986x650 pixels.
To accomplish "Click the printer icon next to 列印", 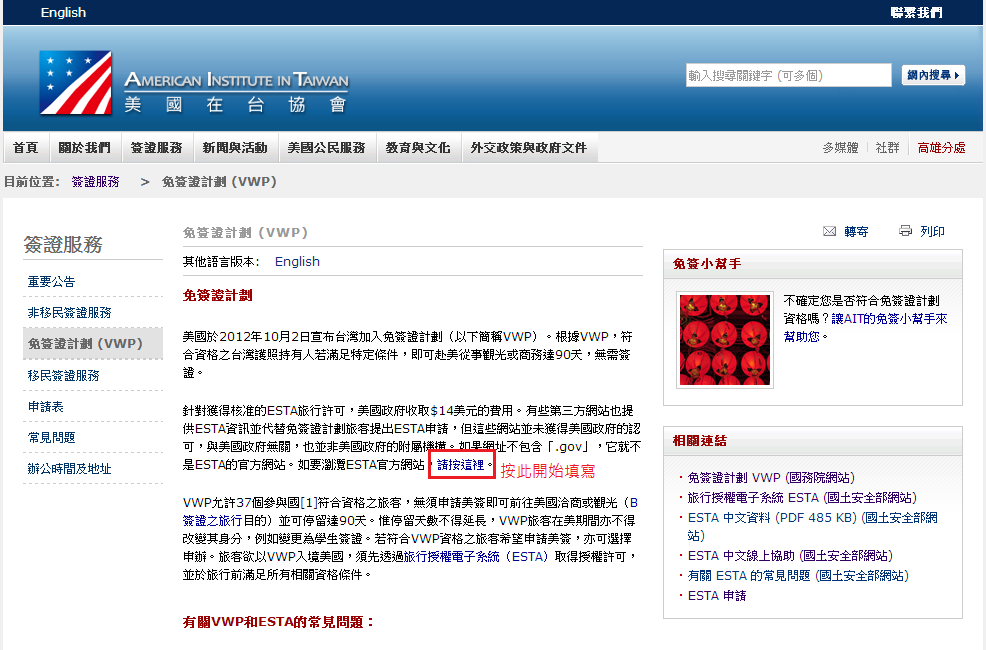I will pyautogui.click(x=906, y=231).
